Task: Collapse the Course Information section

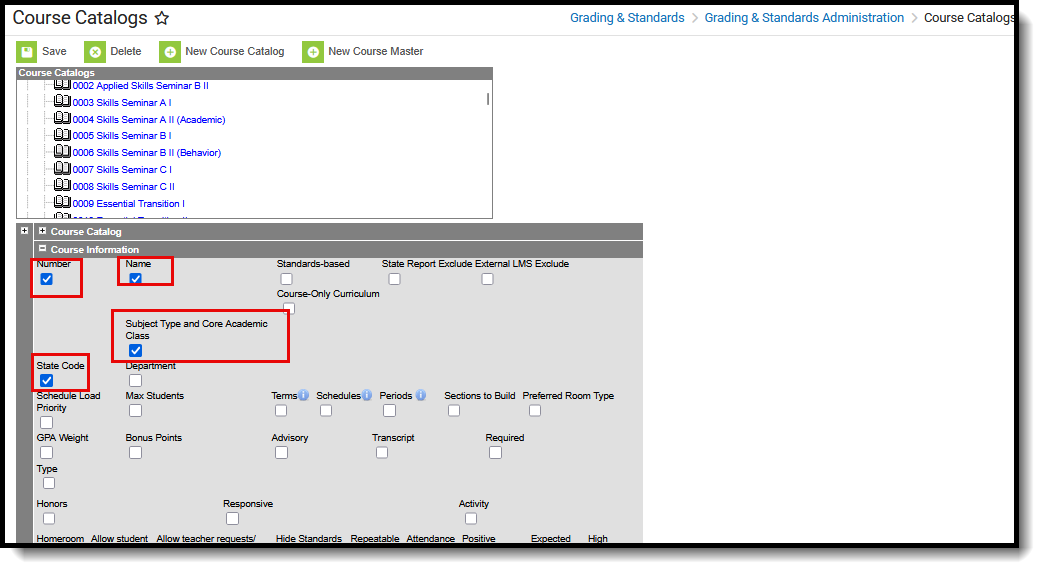Action: click(43, 248)
